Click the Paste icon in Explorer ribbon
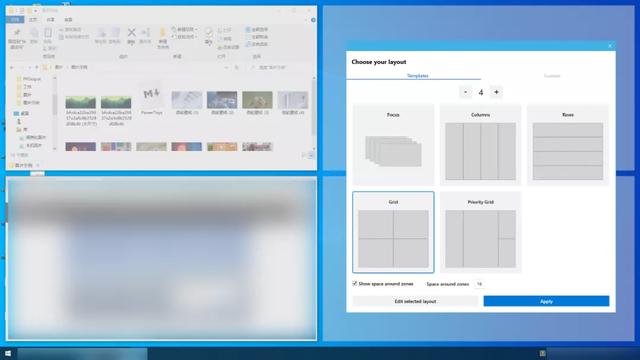The width and height of the screenshot is (640, 360). coord(48,33)
